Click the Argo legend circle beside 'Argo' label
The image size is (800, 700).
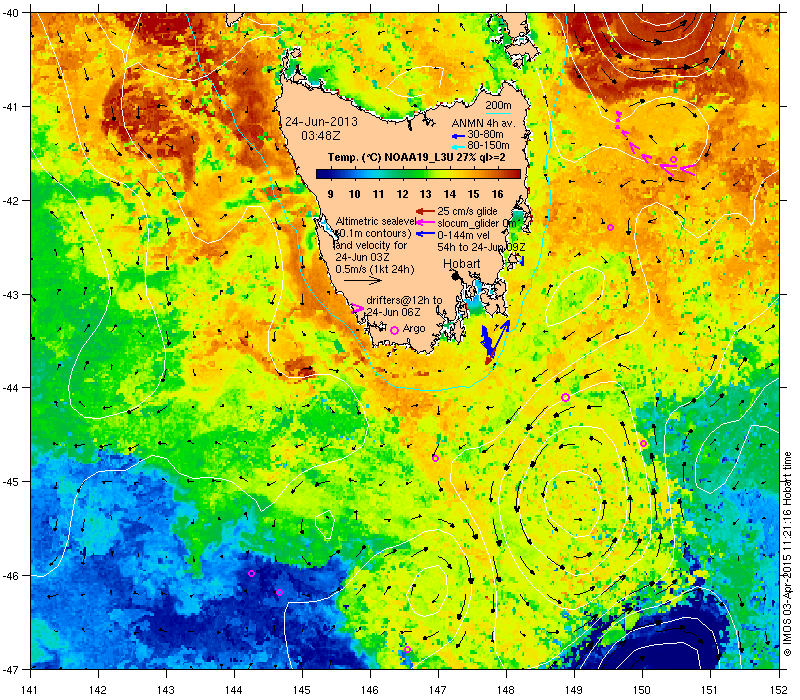click(x=394, y=330)
